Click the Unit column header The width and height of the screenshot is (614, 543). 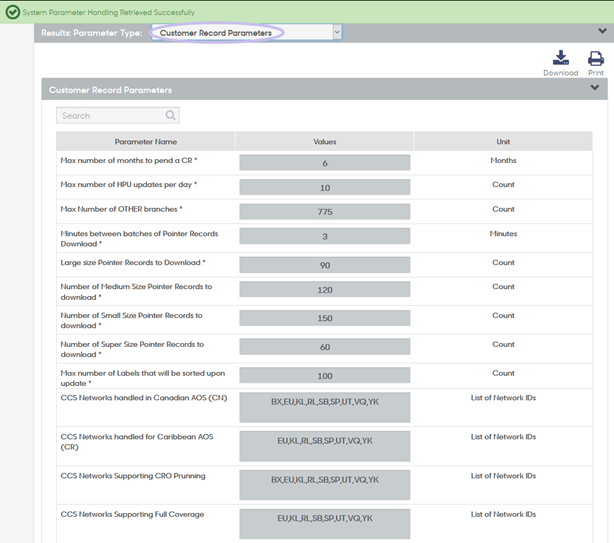[x=503, y=142]
